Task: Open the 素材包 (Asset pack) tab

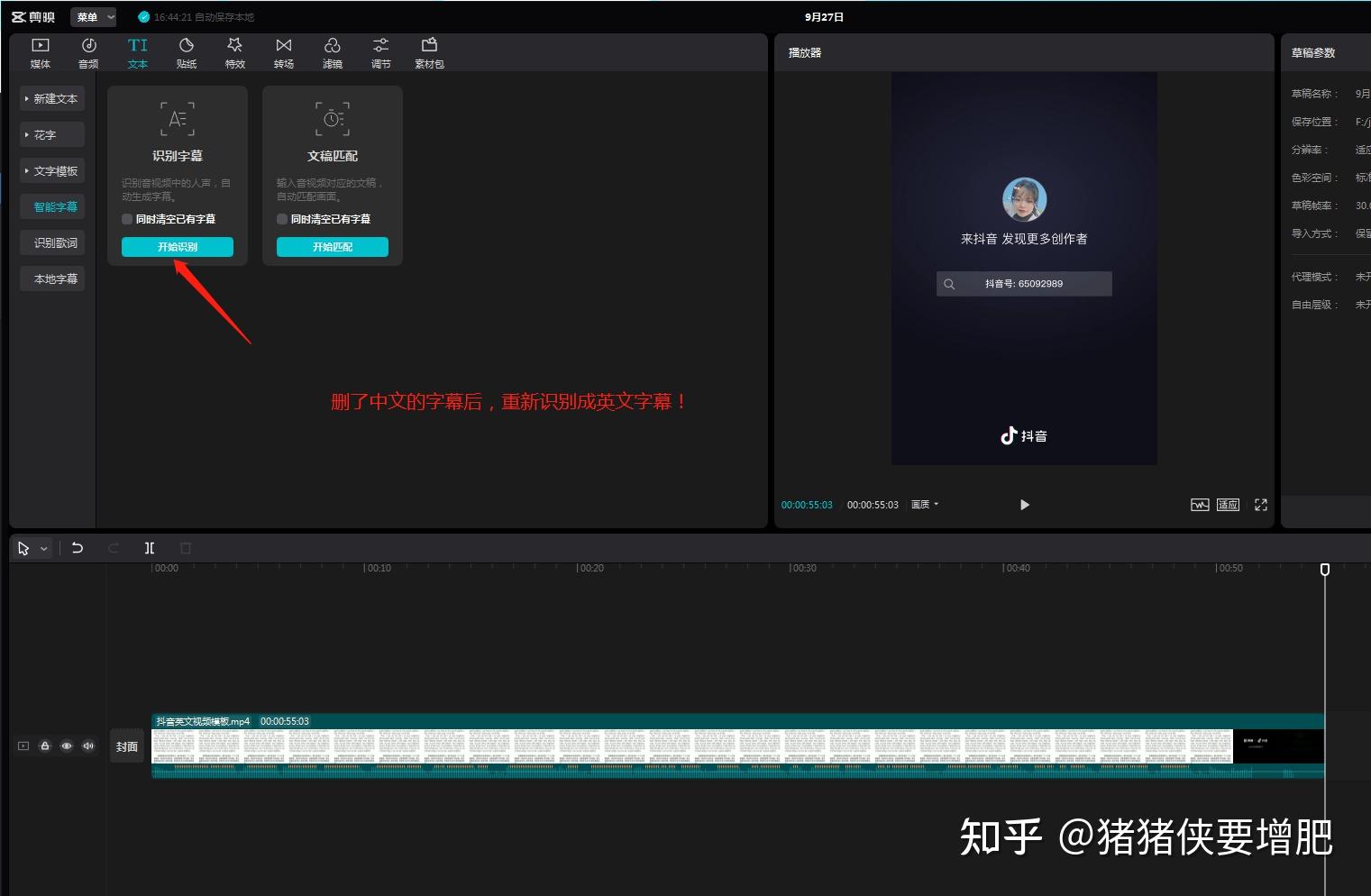Action: point(429,53)
